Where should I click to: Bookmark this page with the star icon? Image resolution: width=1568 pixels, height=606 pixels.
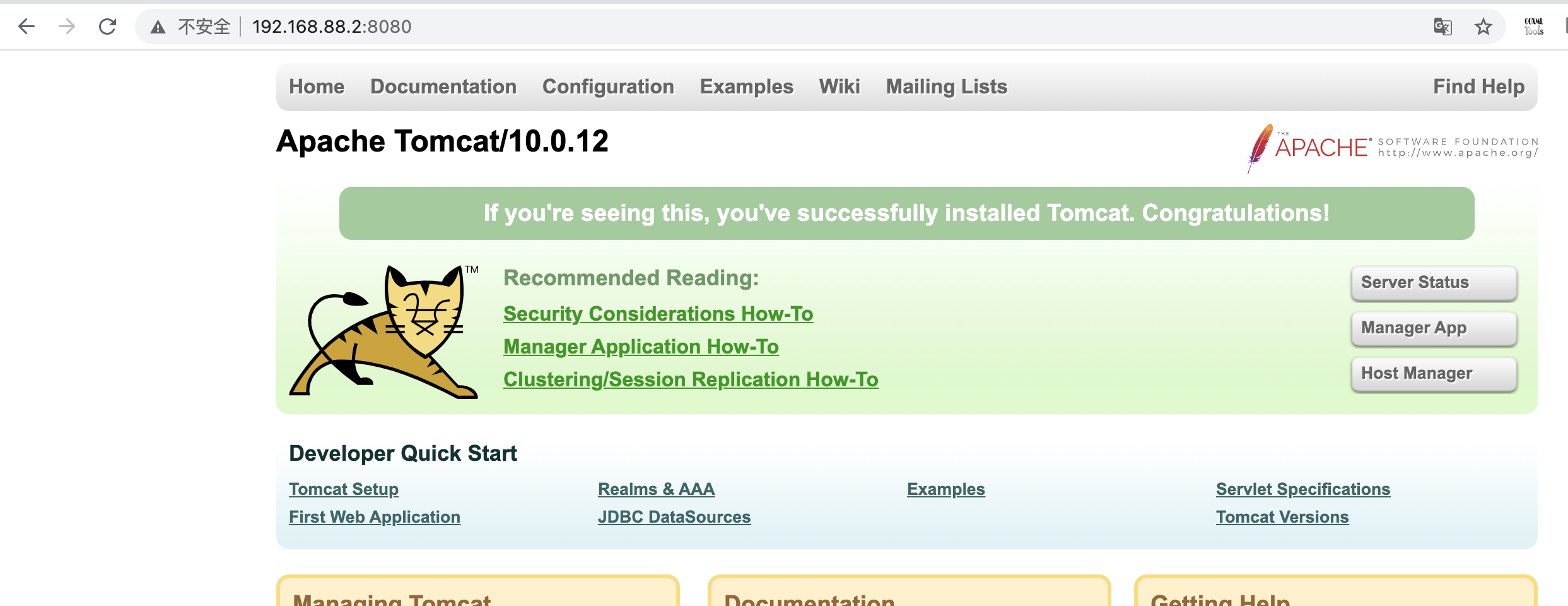(1483, 27)
